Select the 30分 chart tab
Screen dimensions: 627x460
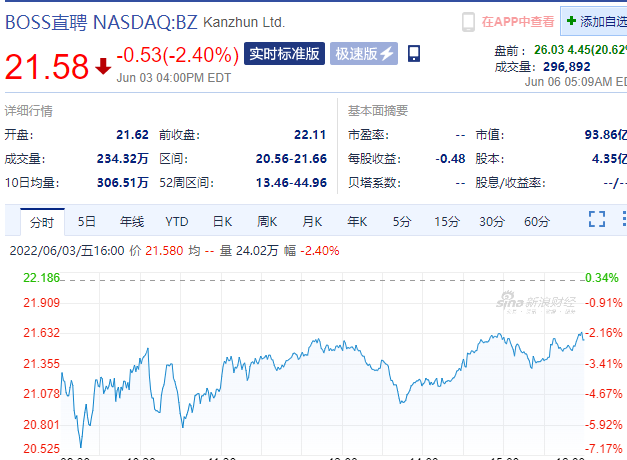(x=492, y=221)
